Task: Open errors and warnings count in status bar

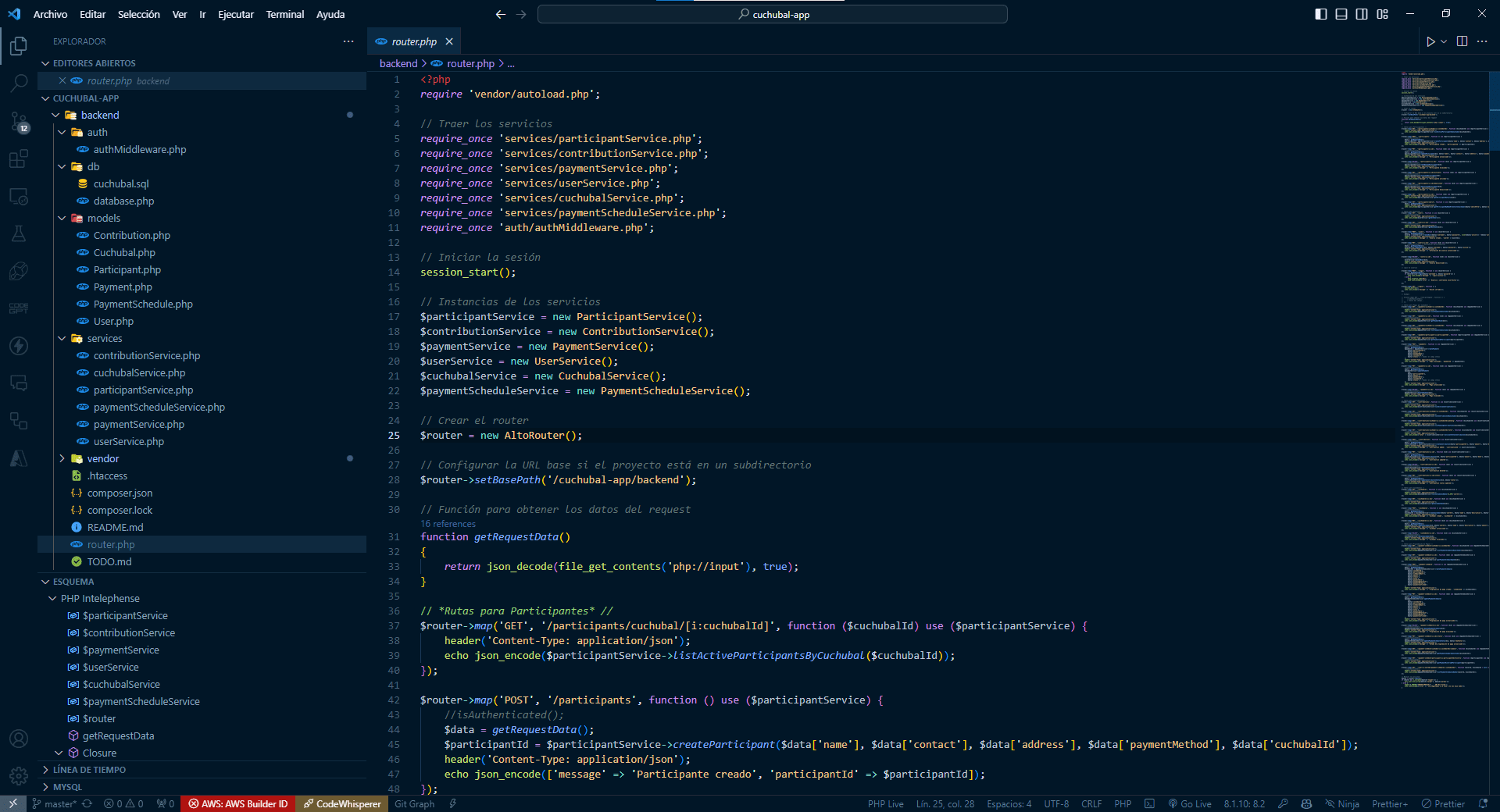Action: [x=123, y=803]
